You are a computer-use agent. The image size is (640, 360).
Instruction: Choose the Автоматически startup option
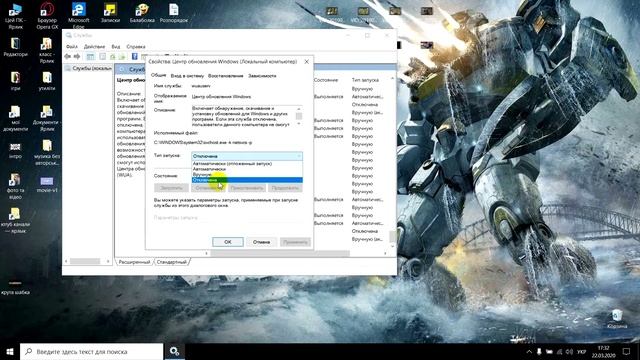247,169
